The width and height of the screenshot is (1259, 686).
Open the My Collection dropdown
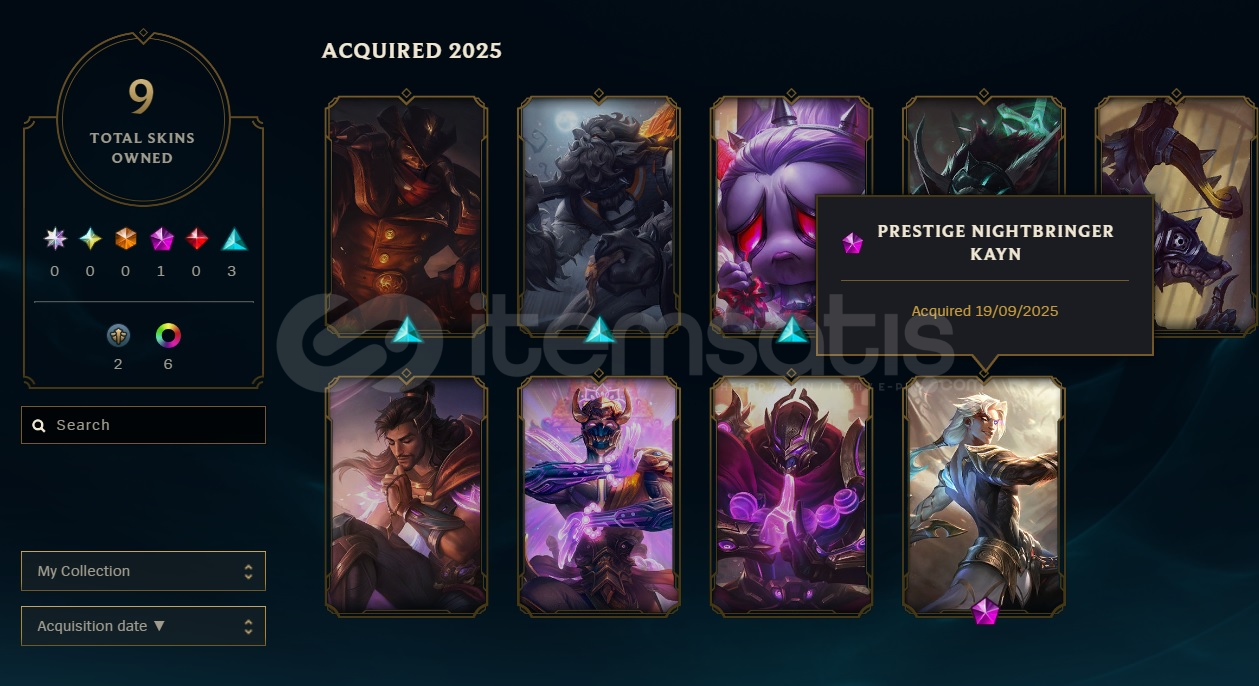pyautogui.click(x=143, y=571)
